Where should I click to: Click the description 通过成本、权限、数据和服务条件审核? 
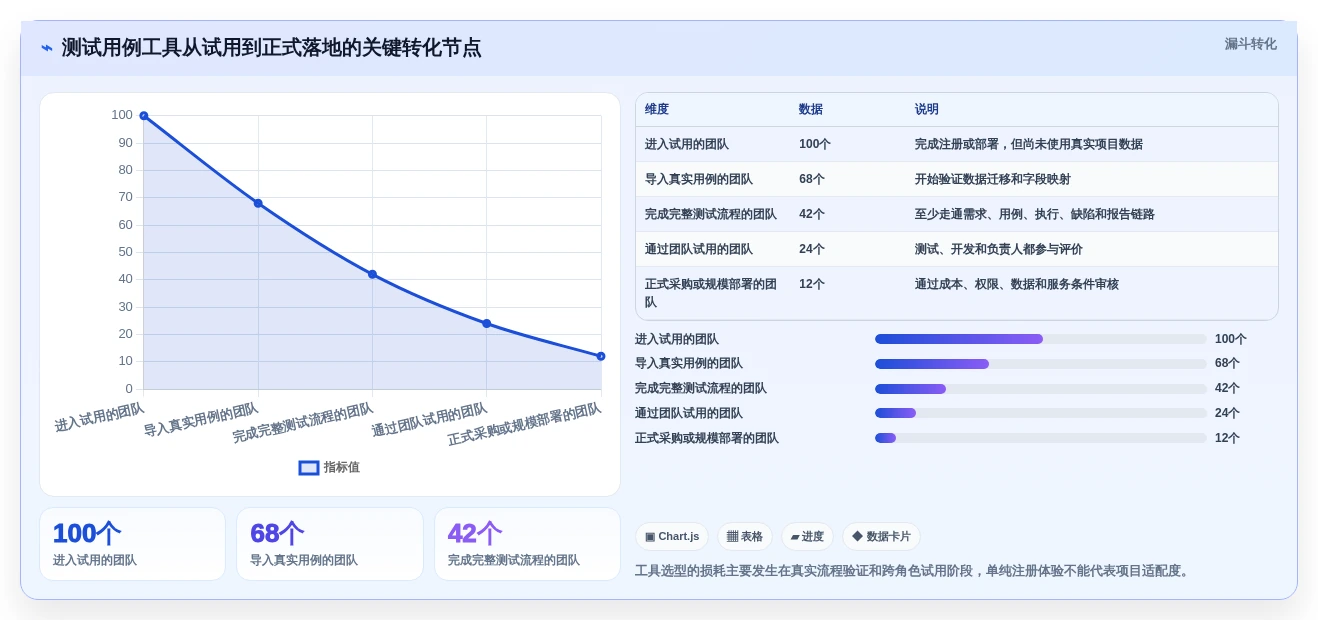tap(1017, 284)
